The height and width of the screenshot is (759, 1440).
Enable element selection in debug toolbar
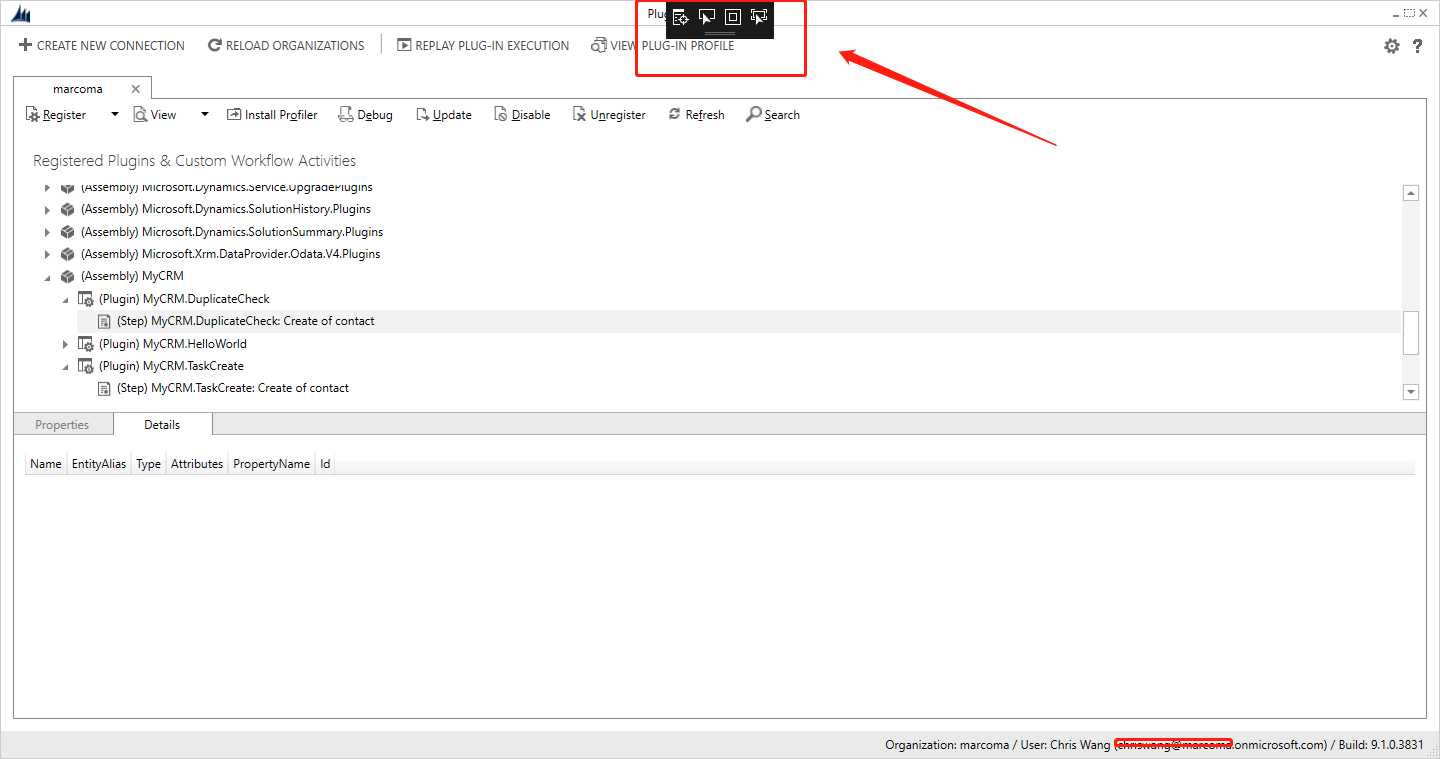click(707, 17)
